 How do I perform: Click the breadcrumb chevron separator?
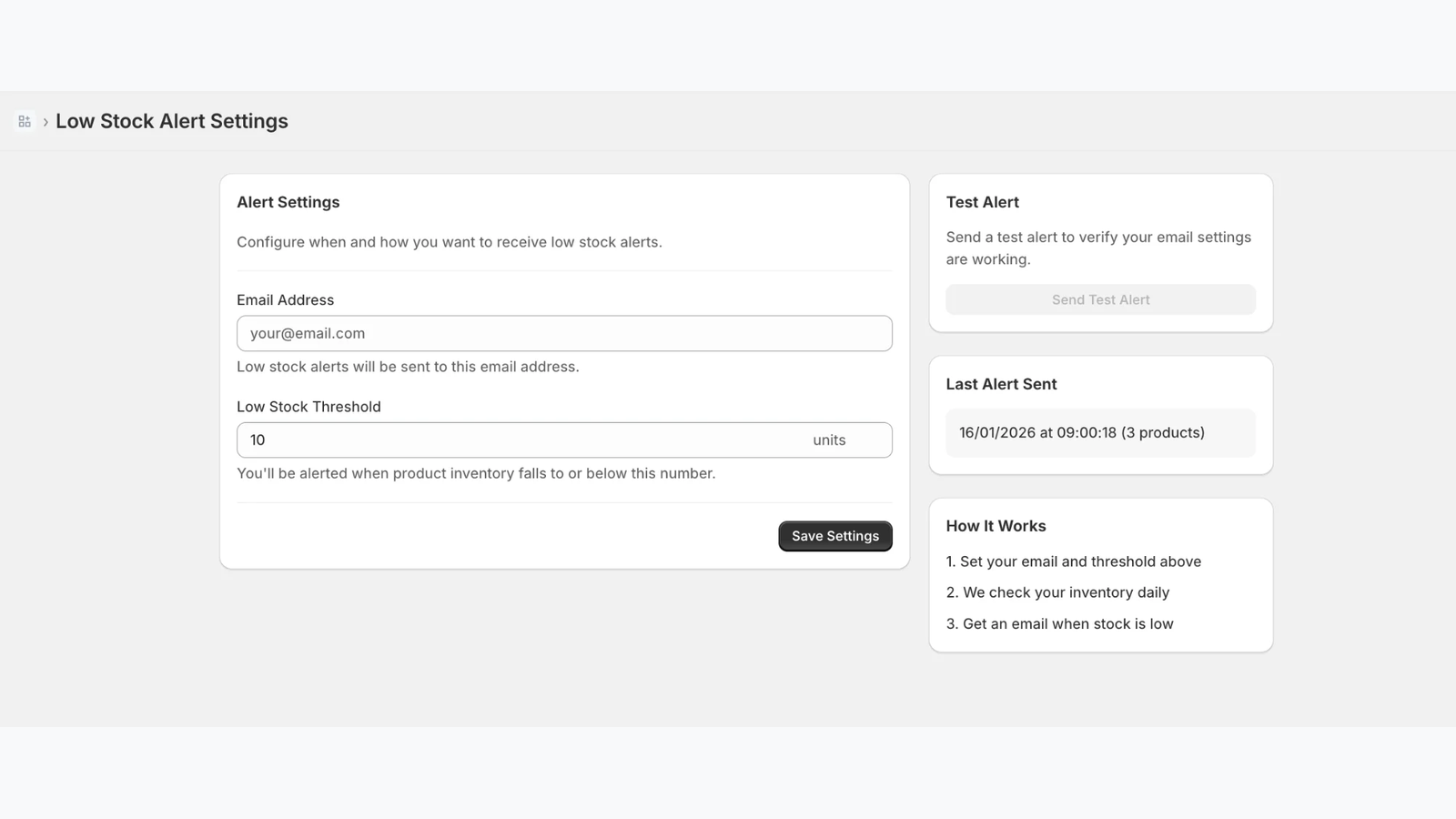point(45,120)
